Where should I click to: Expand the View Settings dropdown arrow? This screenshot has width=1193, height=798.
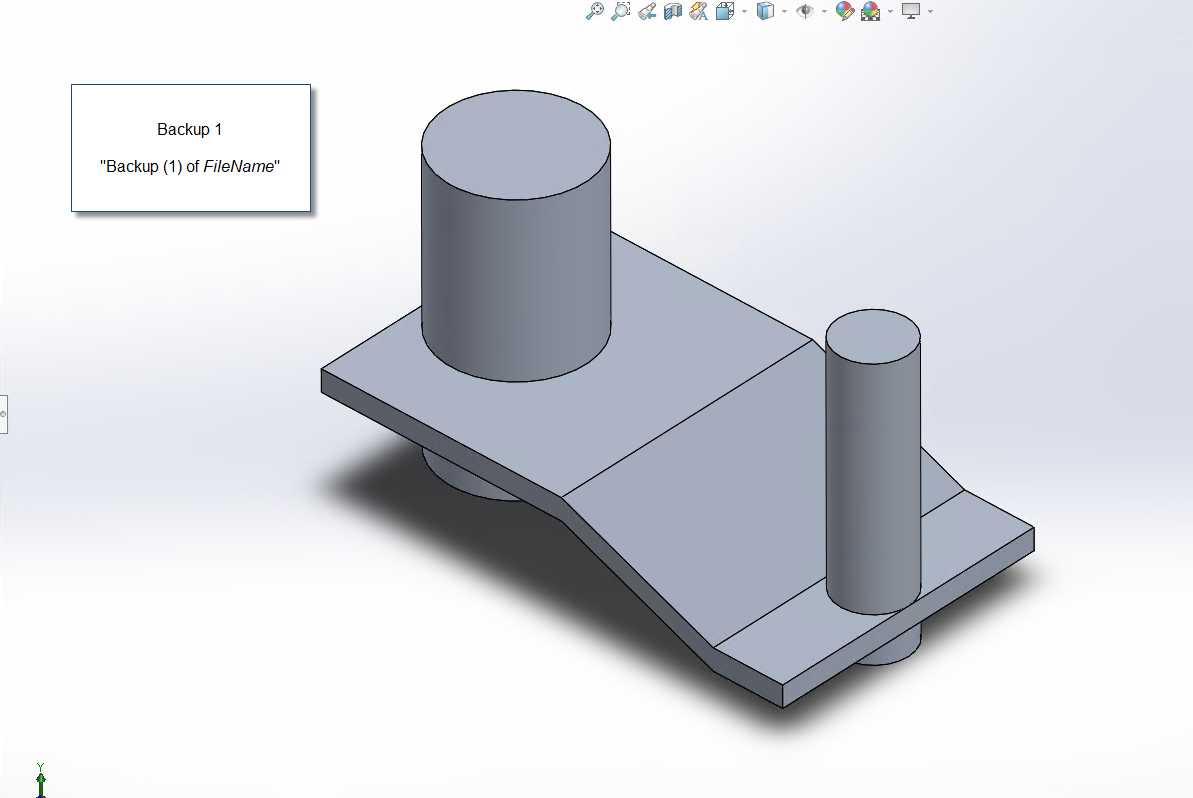click(930, 11)
